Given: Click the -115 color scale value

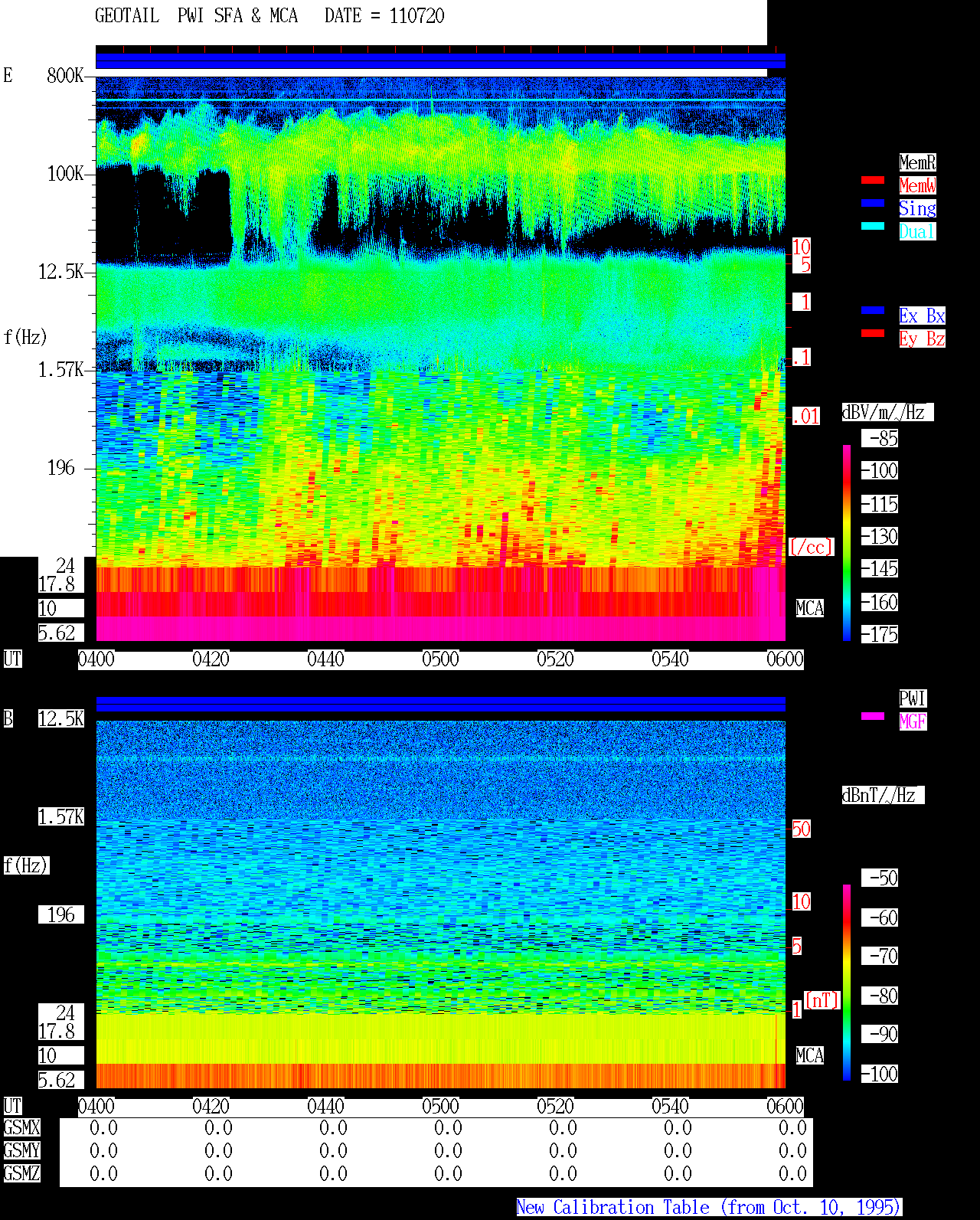Looking at the screenshot, I should [880, 504].
